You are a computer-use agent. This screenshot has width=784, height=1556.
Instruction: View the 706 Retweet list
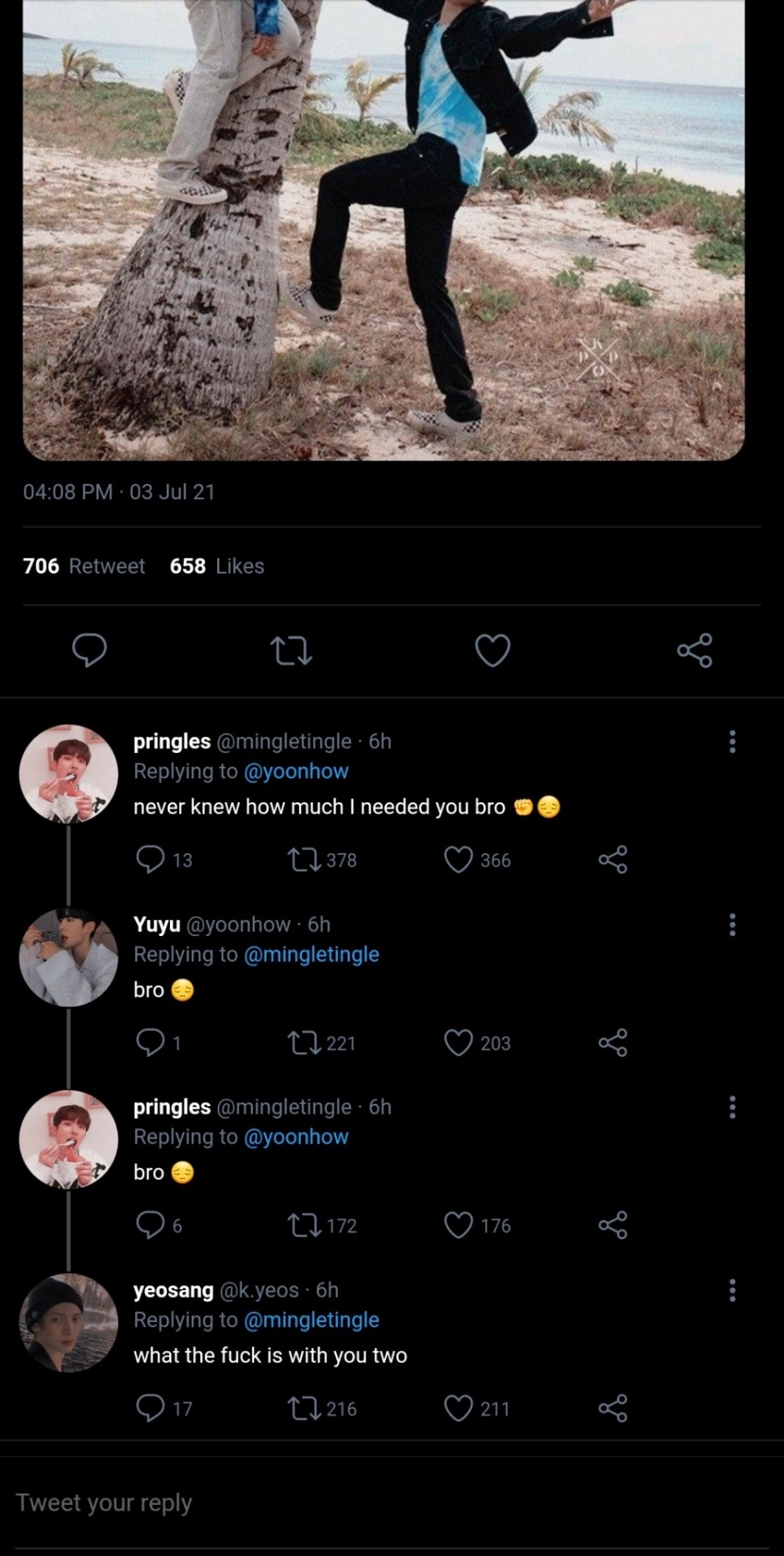(x=84, y=566)
